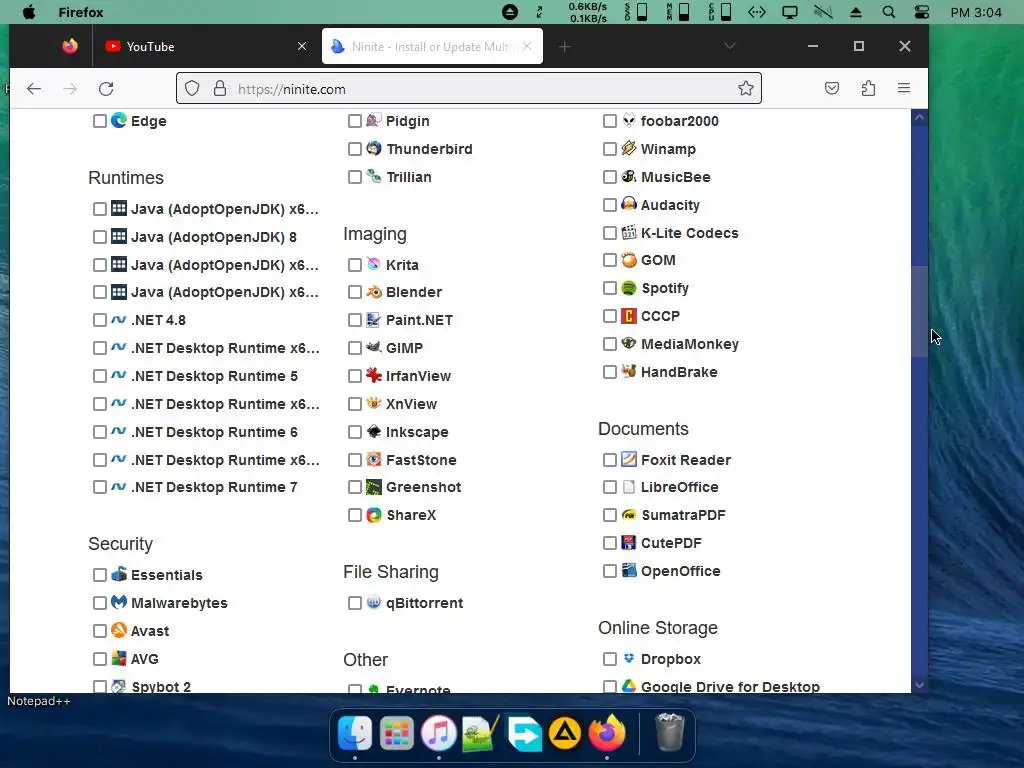Click the Inkscape app icon
This screenshot has height=768, width=1024.
pyautogui.click(x=374, y=432)
